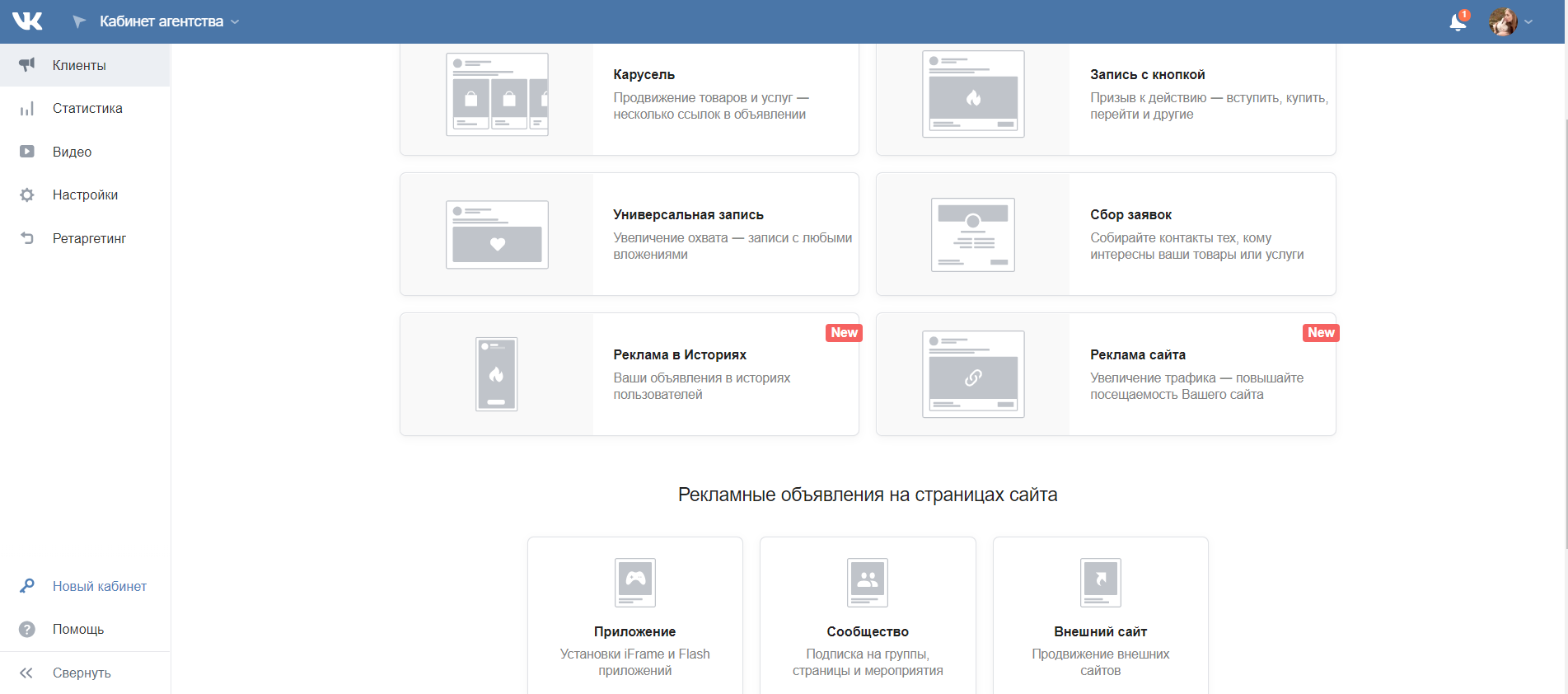Click the megaphone icon next to Клиенты

tap(27, 65)
